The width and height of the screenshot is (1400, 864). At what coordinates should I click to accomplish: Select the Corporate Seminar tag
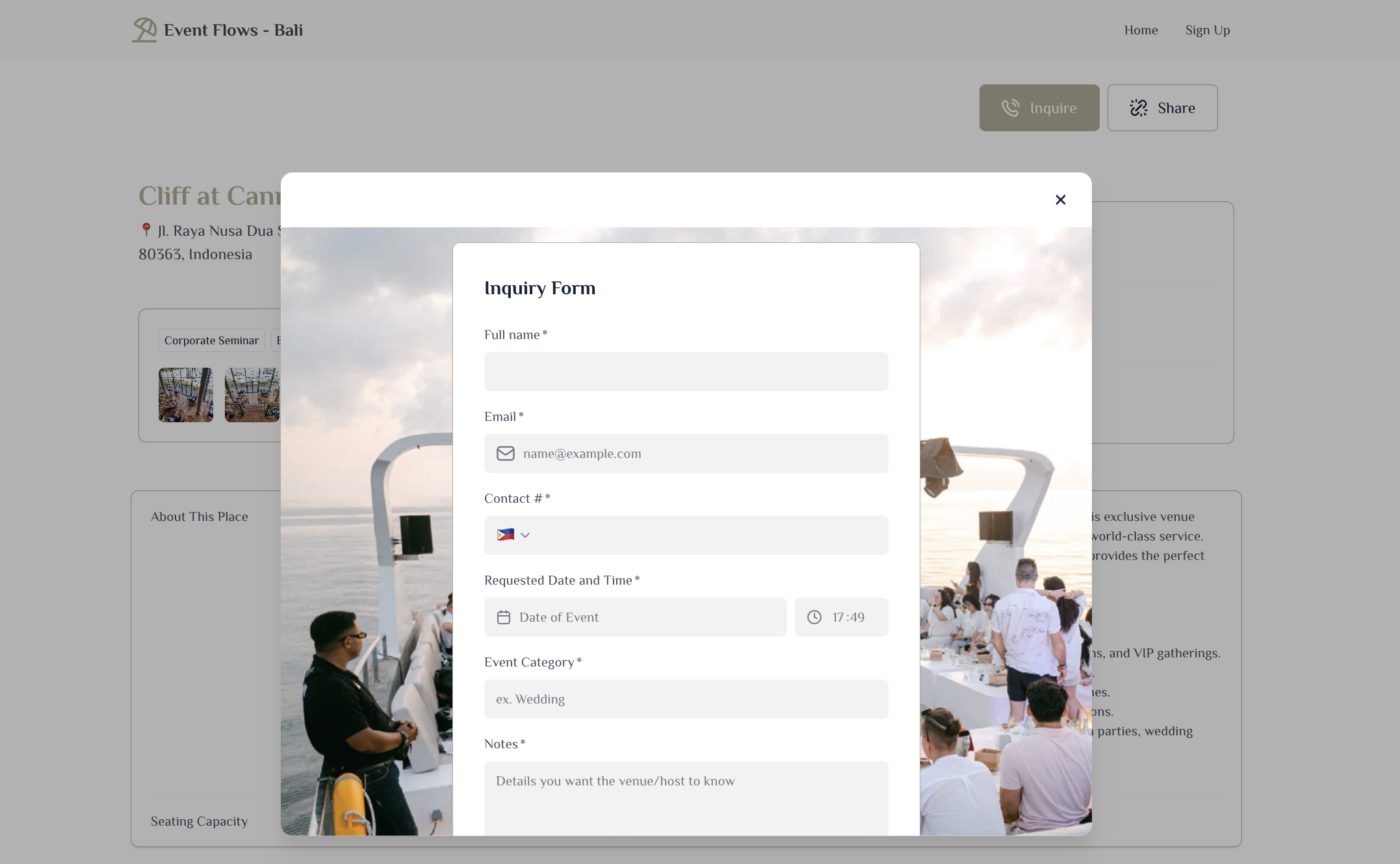211,340
